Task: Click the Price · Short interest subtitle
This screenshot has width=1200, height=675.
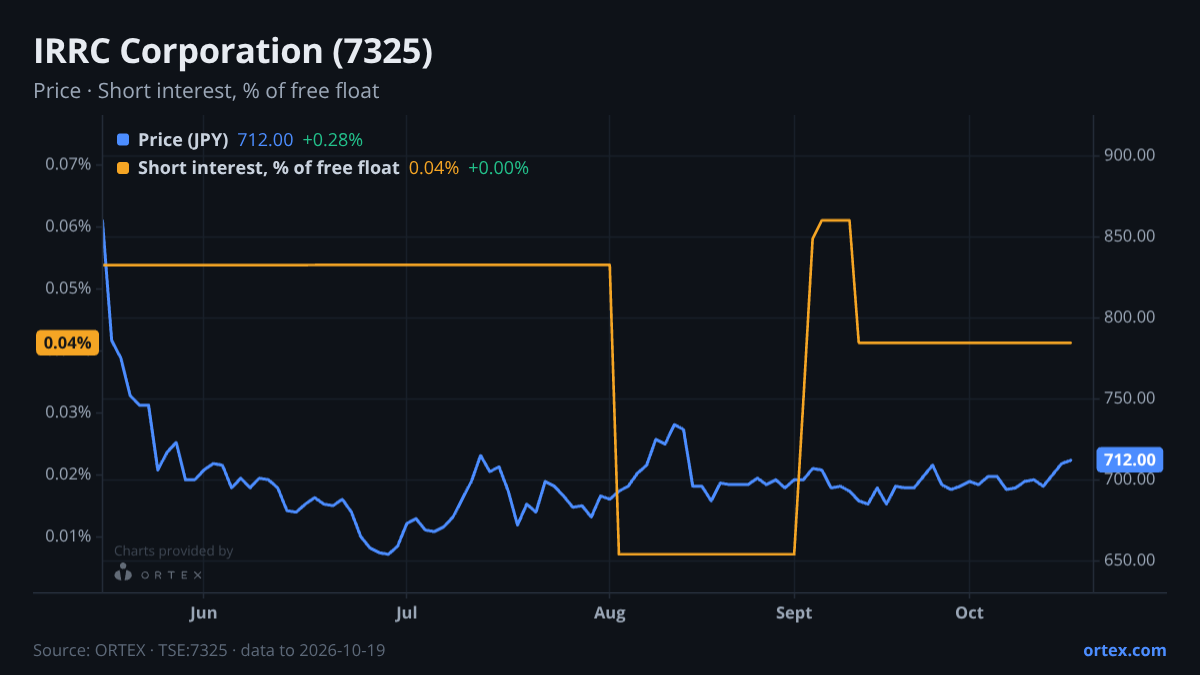Action: tap(206, 91)
